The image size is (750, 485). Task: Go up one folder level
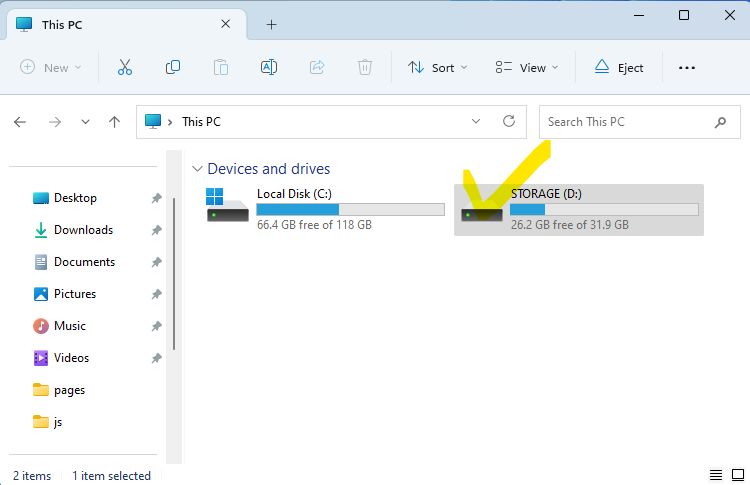click(115, 122)
